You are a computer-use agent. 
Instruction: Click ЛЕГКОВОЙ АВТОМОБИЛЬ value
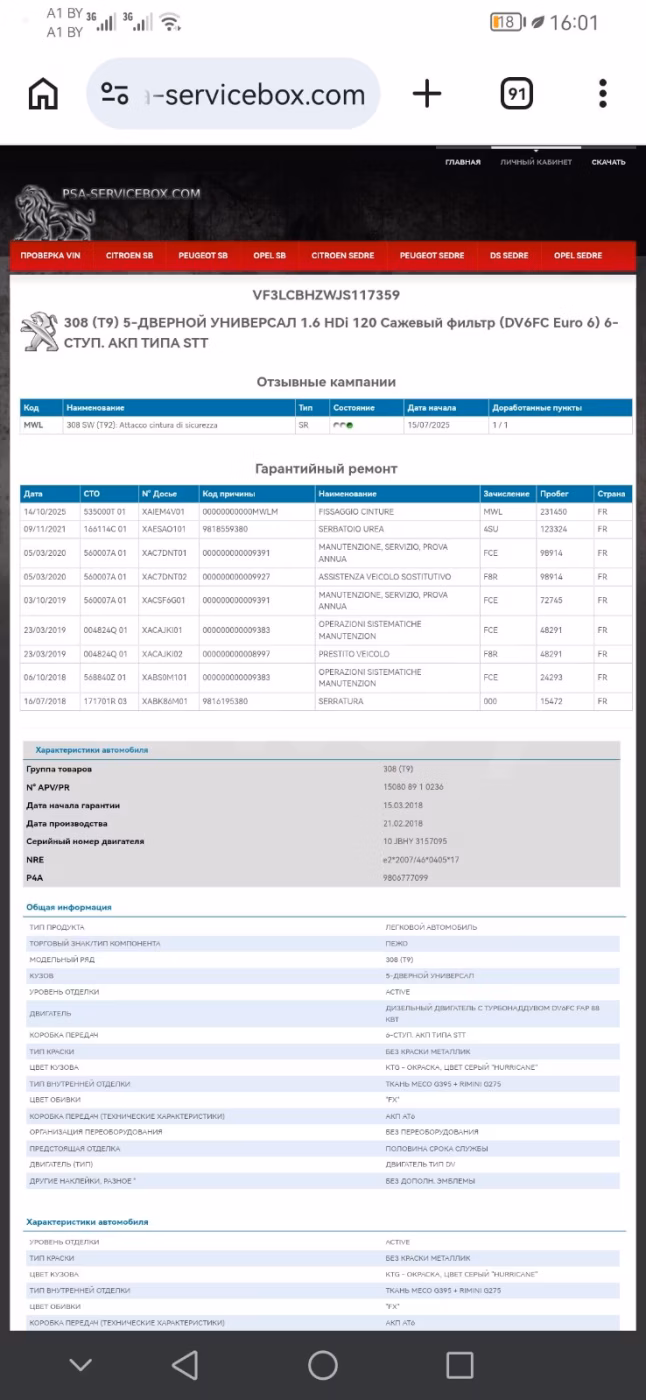point(431,927)
